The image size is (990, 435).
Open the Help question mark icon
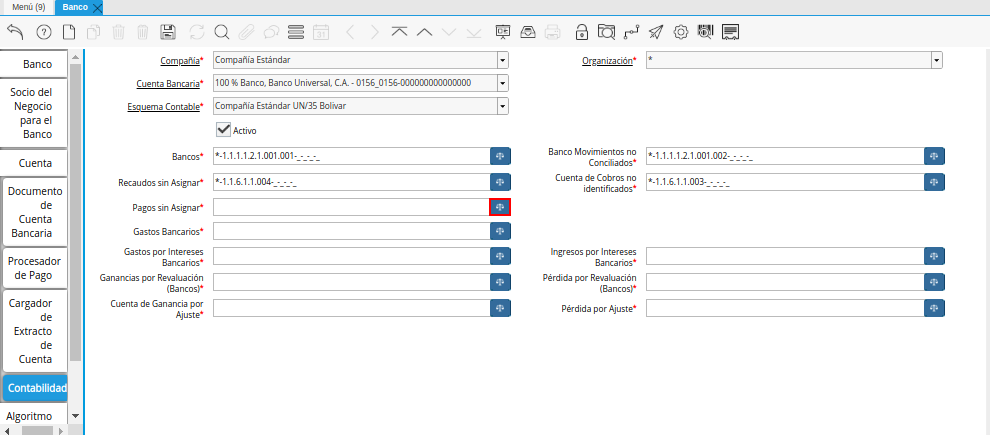pos(44,32)
